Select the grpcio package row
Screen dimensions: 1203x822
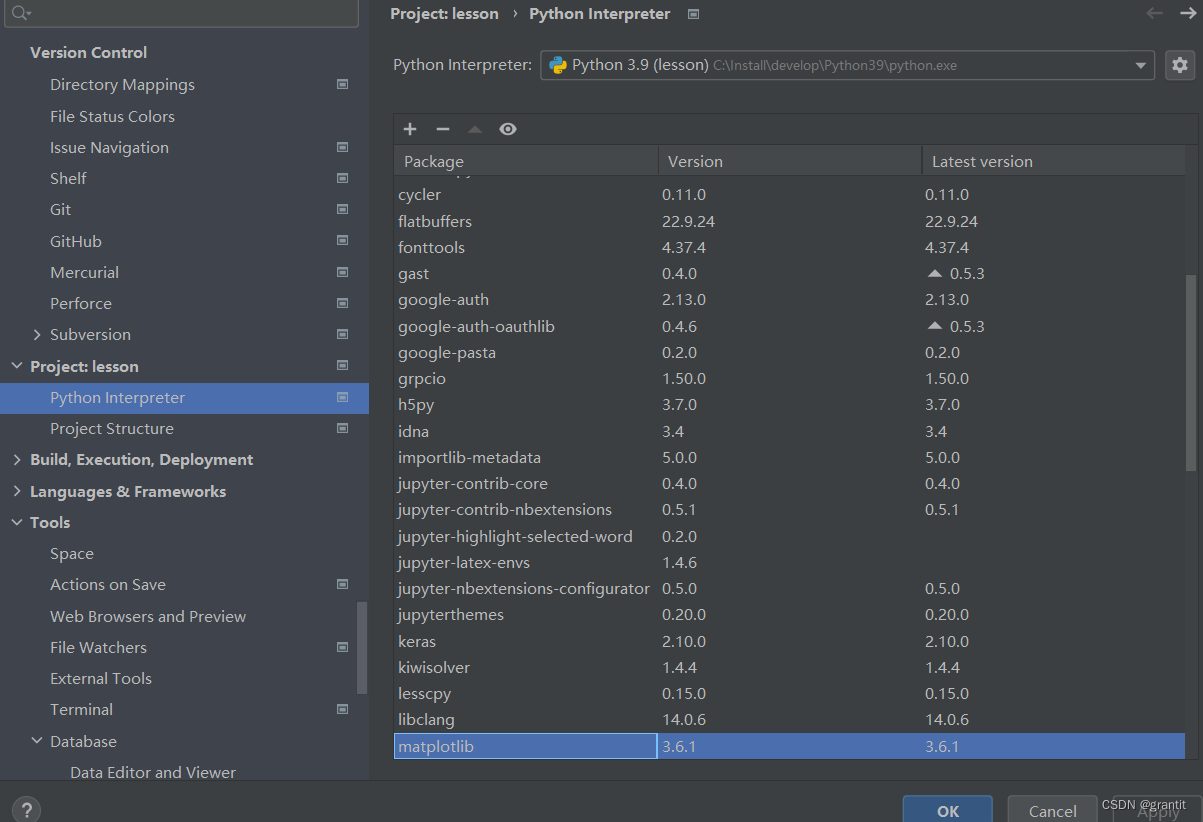[x=790, y=379]
